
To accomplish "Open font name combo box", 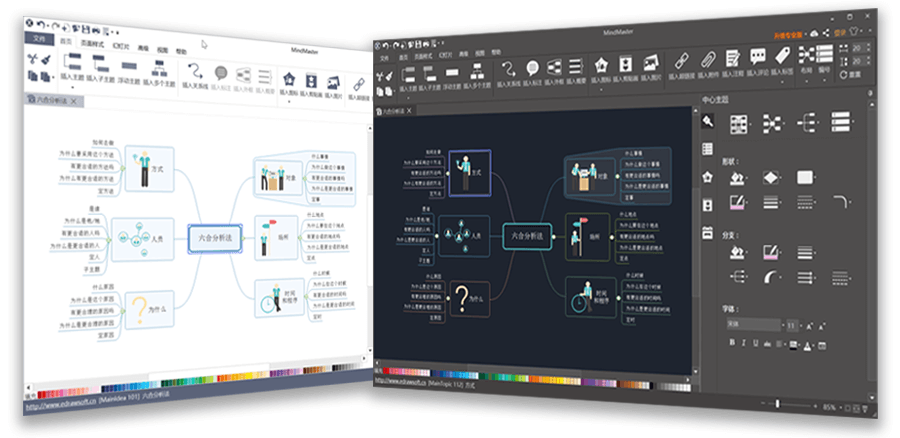I will [754, 325].
